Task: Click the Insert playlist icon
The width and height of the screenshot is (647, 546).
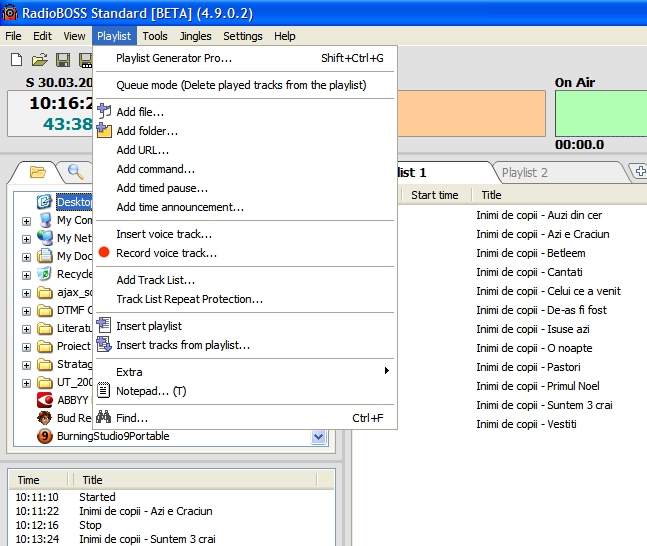Action: 104,325
